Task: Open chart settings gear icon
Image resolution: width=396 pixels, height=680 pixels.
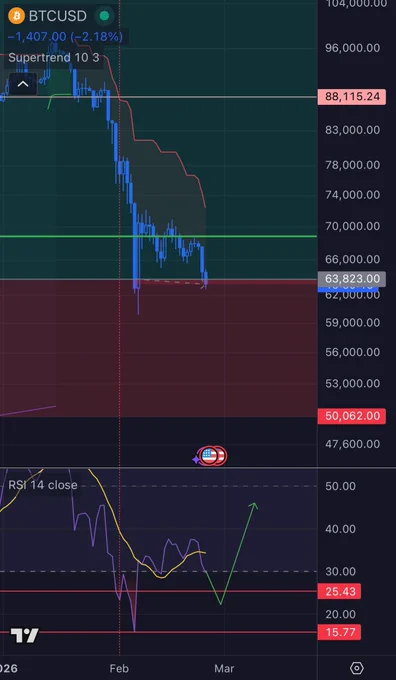Action: click(357, 667)
